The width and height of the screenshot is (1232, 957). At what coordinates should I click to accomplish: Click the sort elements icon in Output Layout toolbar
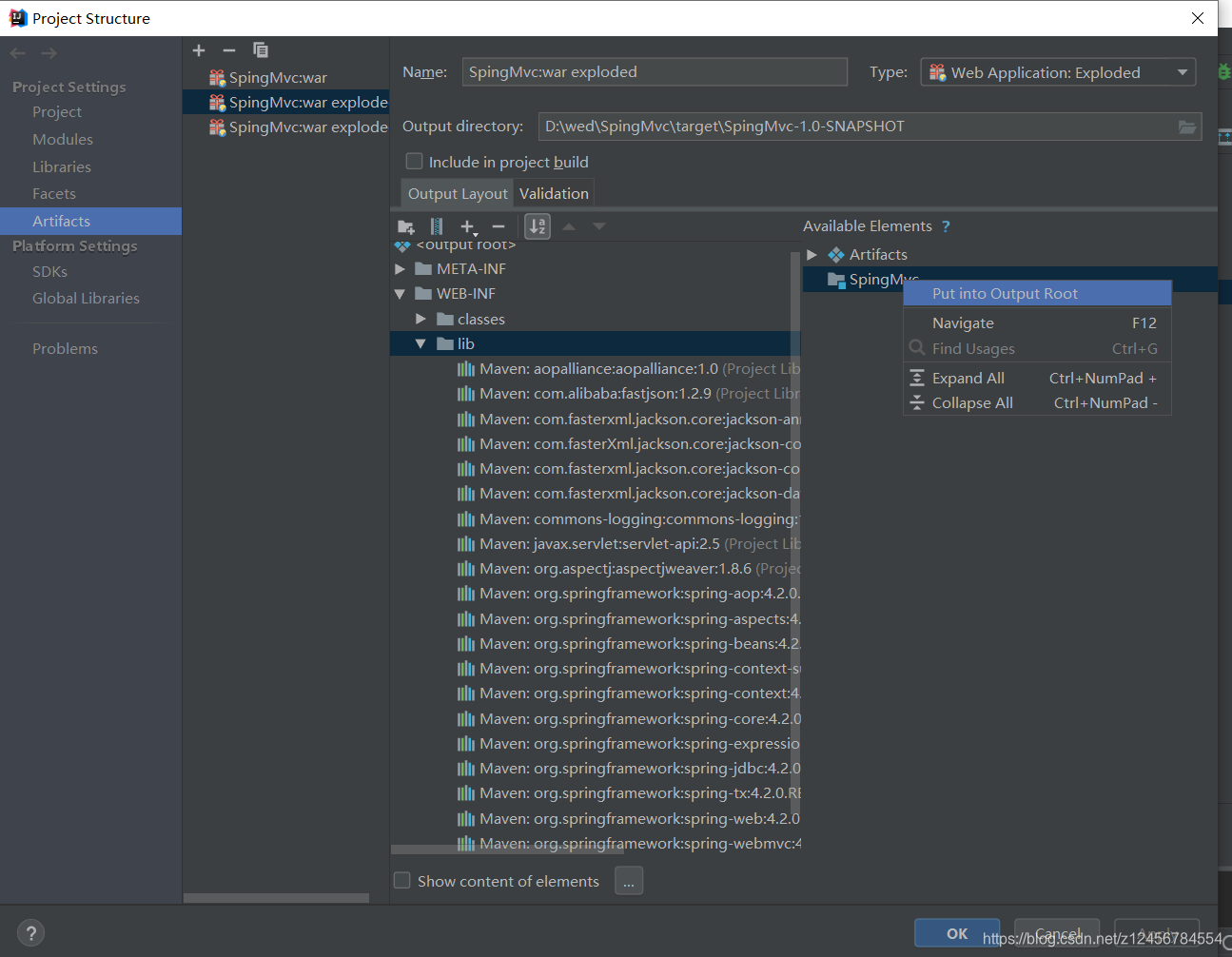click(x=537, y=226)
